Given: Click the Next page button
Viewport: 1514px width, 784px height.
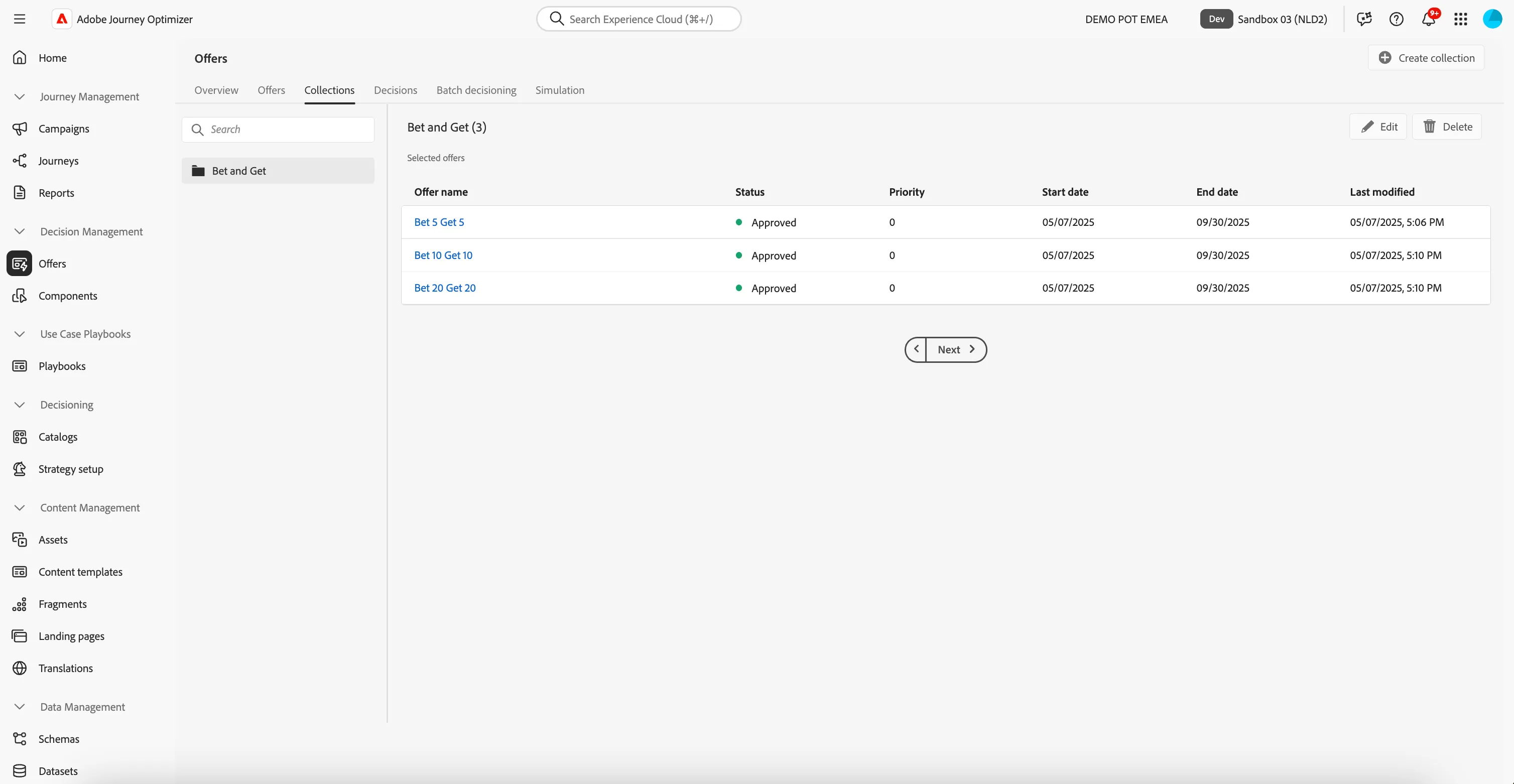Looking at the screenshot, I should pos(956,350).
